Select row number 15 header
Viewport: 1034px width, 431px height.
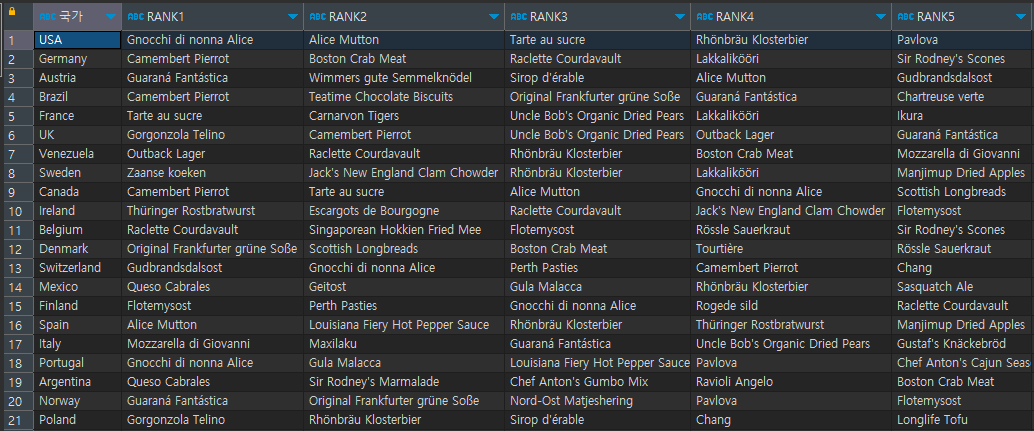pos(16,306)
